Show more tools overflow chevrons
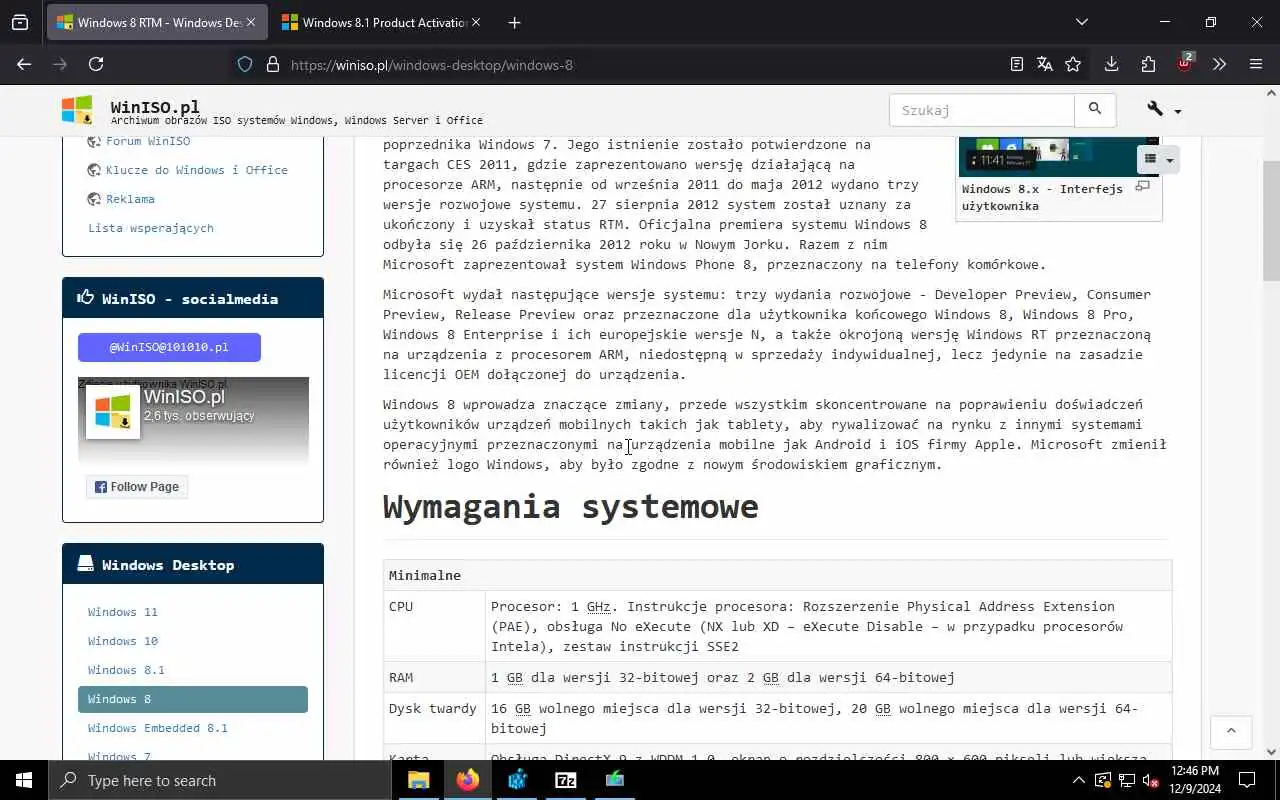This screenshot has width=1280, height=800. (1219, 64)
